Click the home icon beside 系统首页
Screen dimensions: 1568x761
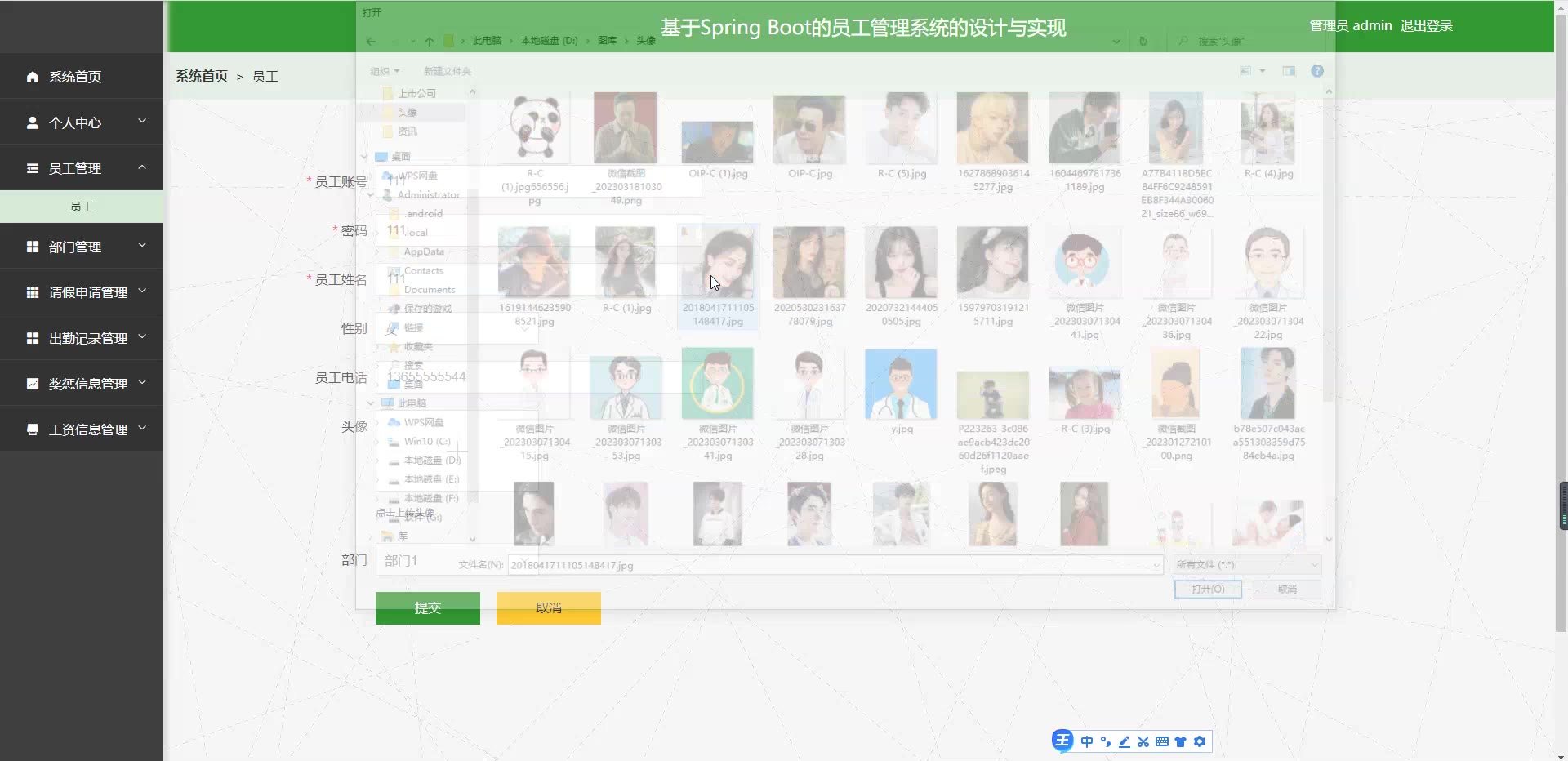[x=33, y=77]
